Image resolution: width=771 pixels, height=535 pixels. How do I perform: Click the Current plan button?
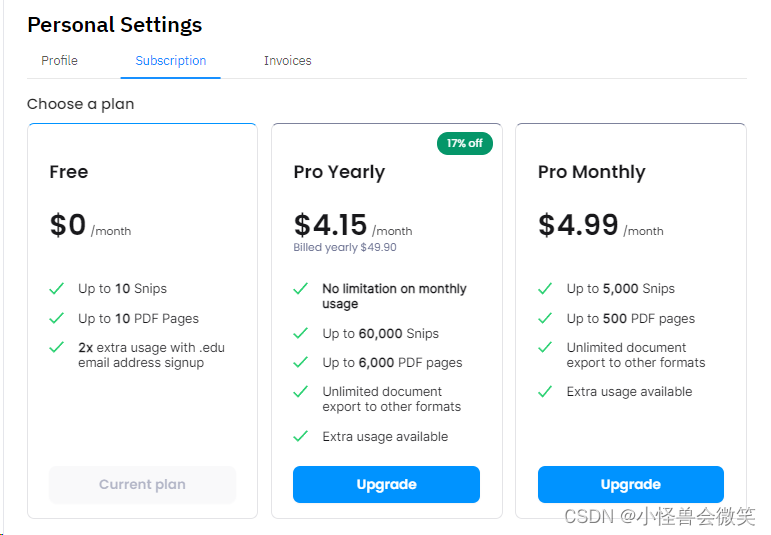pos(142,485)
